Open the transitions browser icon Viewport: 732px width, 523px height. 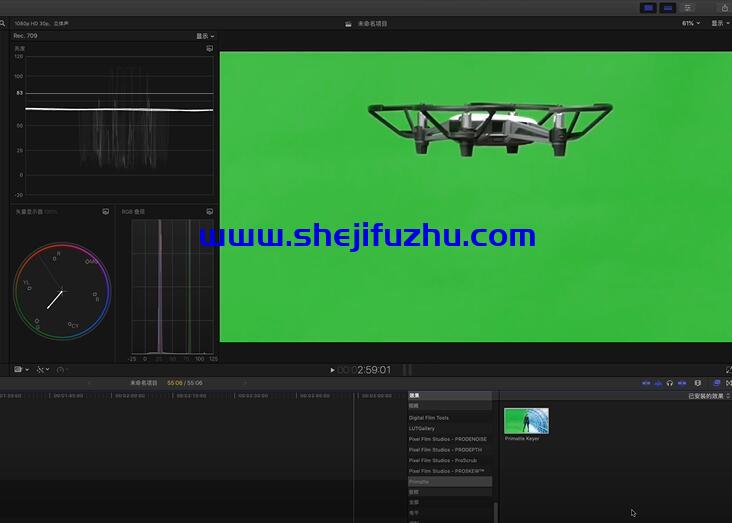(729, 383)
